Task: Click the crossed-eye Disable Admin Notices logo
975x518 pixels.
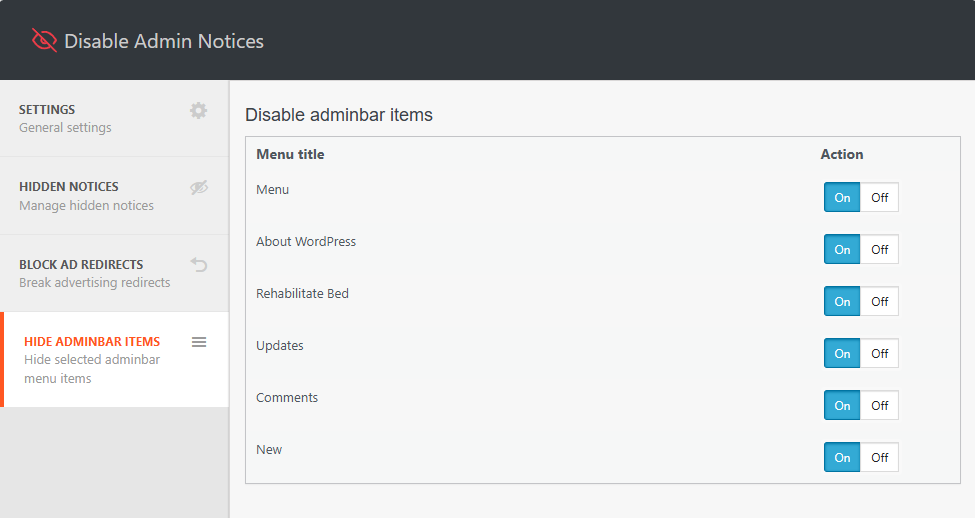Action: (44, 40)
